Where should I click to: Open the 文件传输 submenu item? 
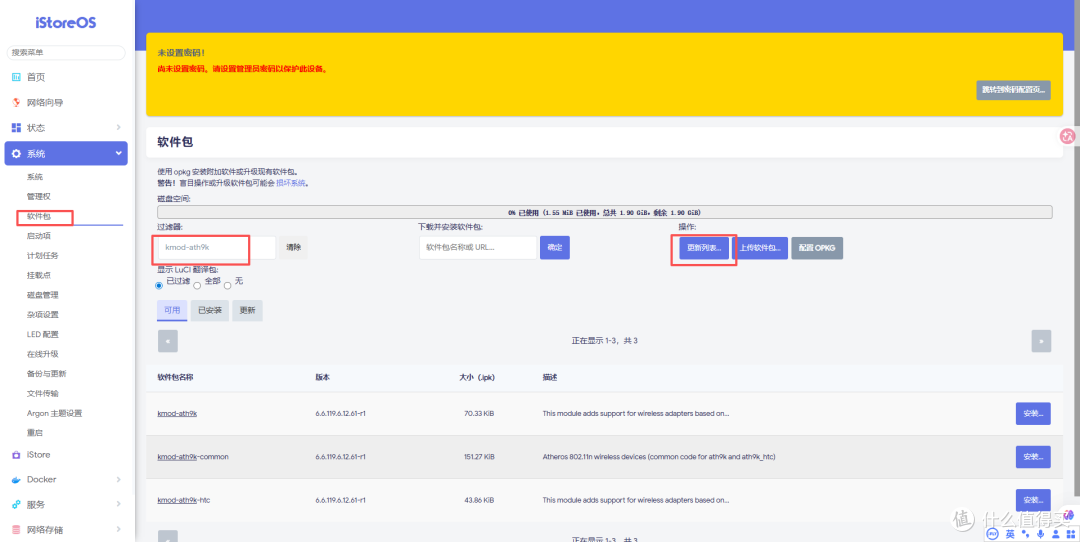(x=43, y=393)
